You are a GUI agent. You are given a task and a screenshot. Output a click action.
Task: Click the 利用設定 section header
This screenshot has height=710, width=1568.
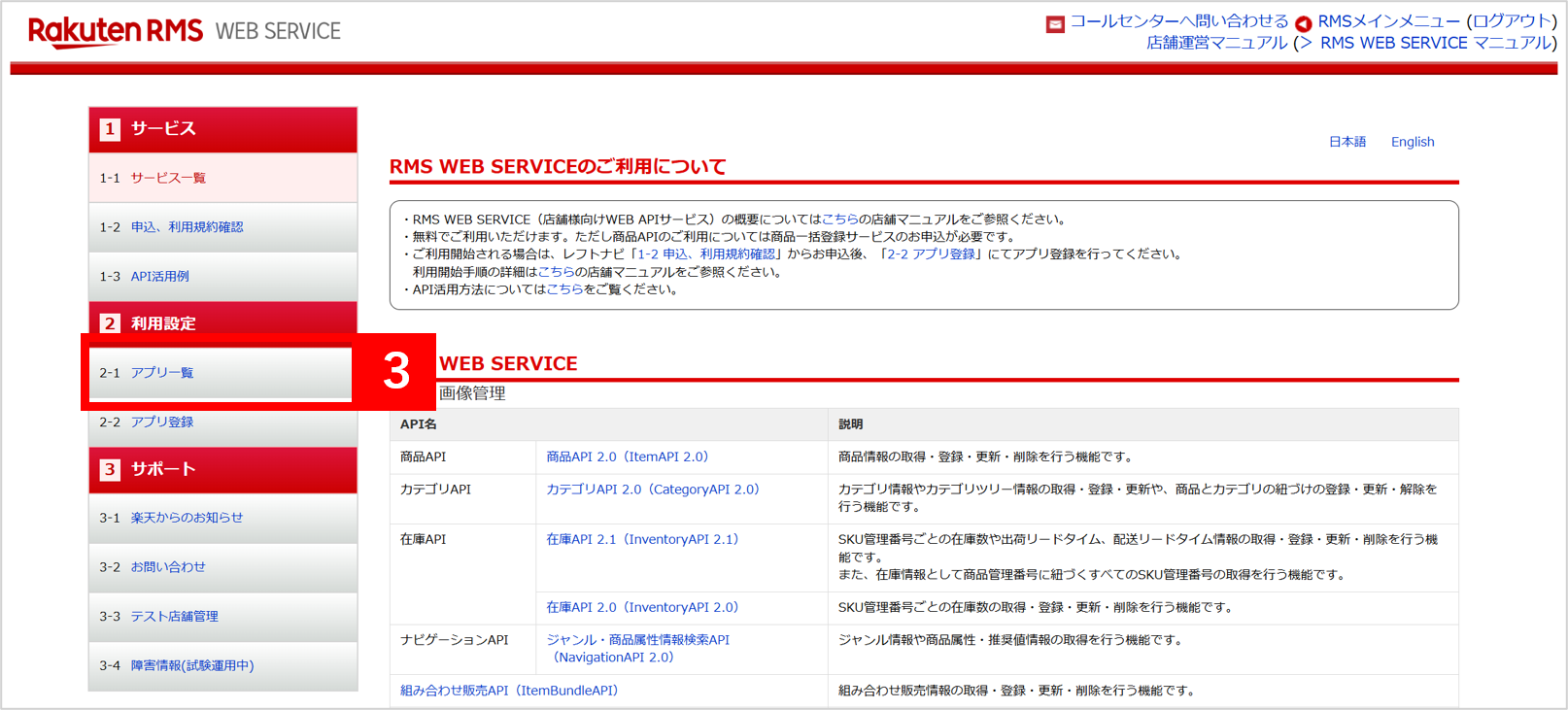222,321
